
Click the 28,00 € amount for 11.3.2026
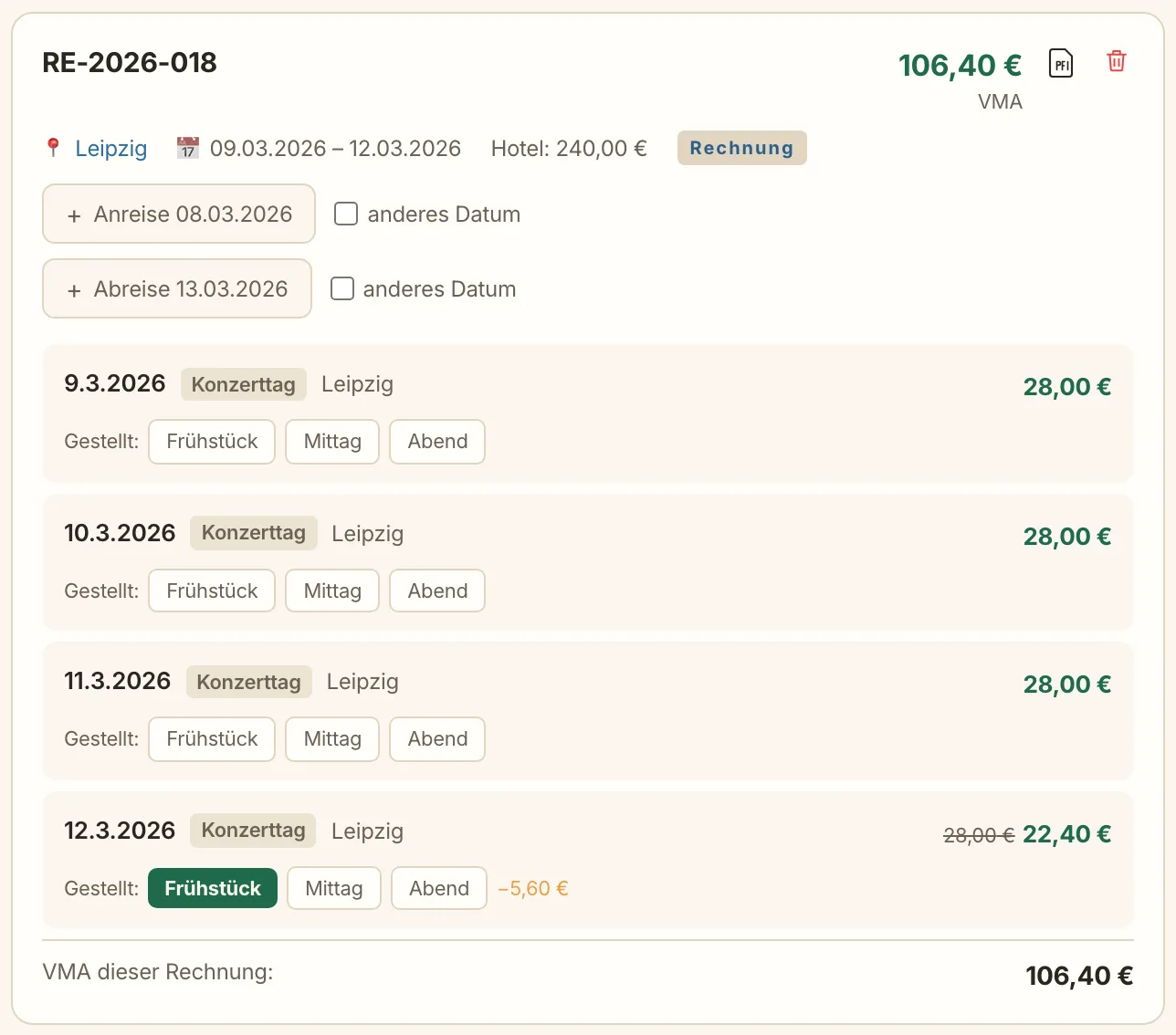pyautogui.click(x=1066, y=685)
